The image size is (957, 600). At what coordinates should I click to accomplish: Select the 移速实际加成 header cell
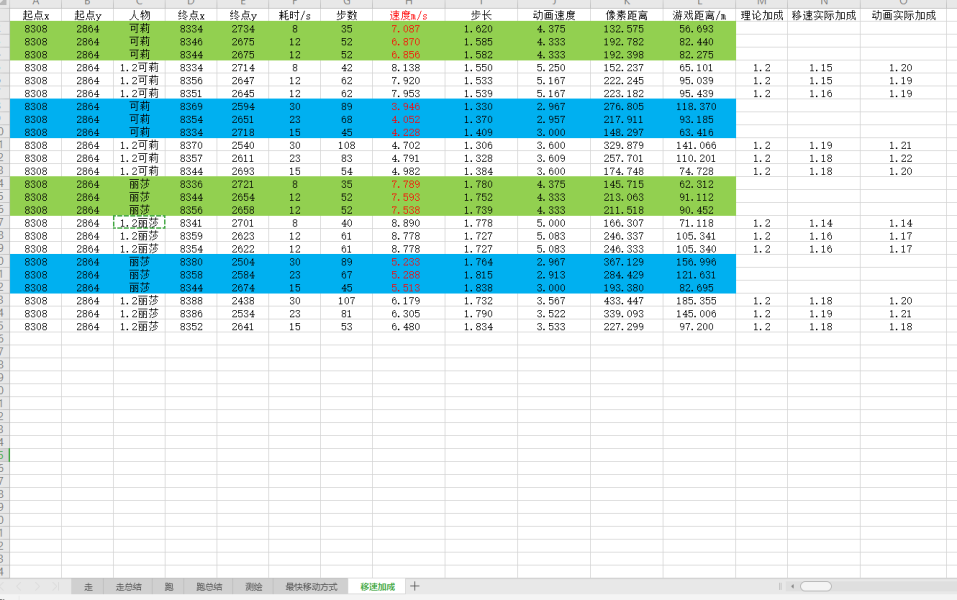tap(824, 15)
